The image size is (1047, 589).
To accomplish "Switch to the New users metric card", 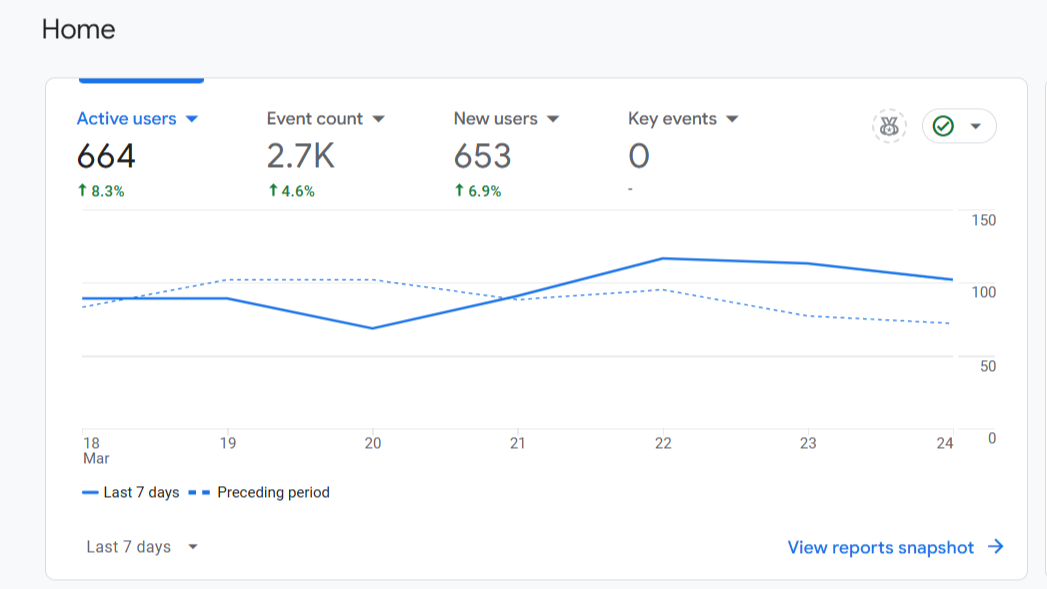I will (x=496, y=118).
